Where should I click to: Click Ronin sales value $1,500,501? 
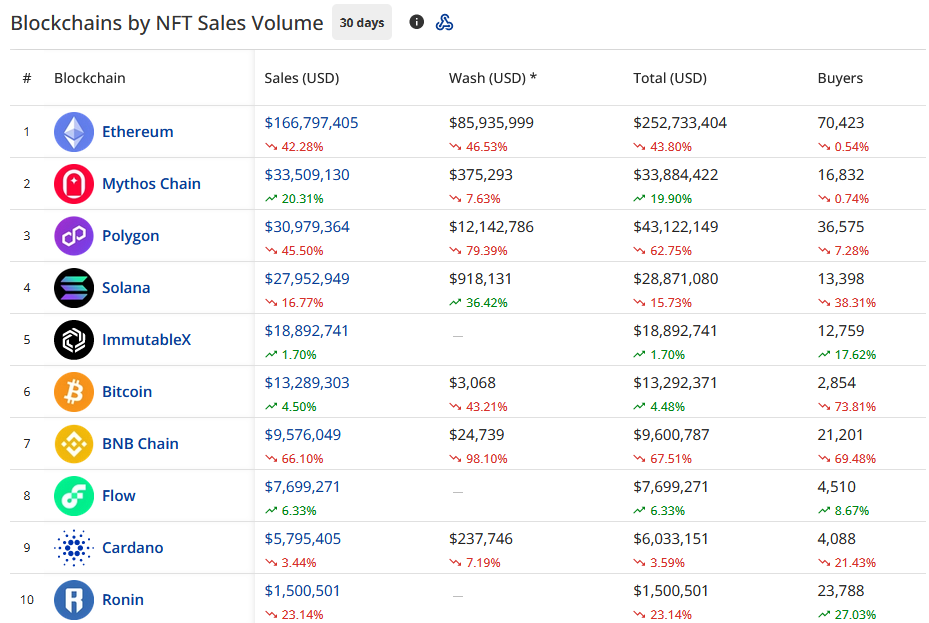pyautogui.click(x=302, y=591)
